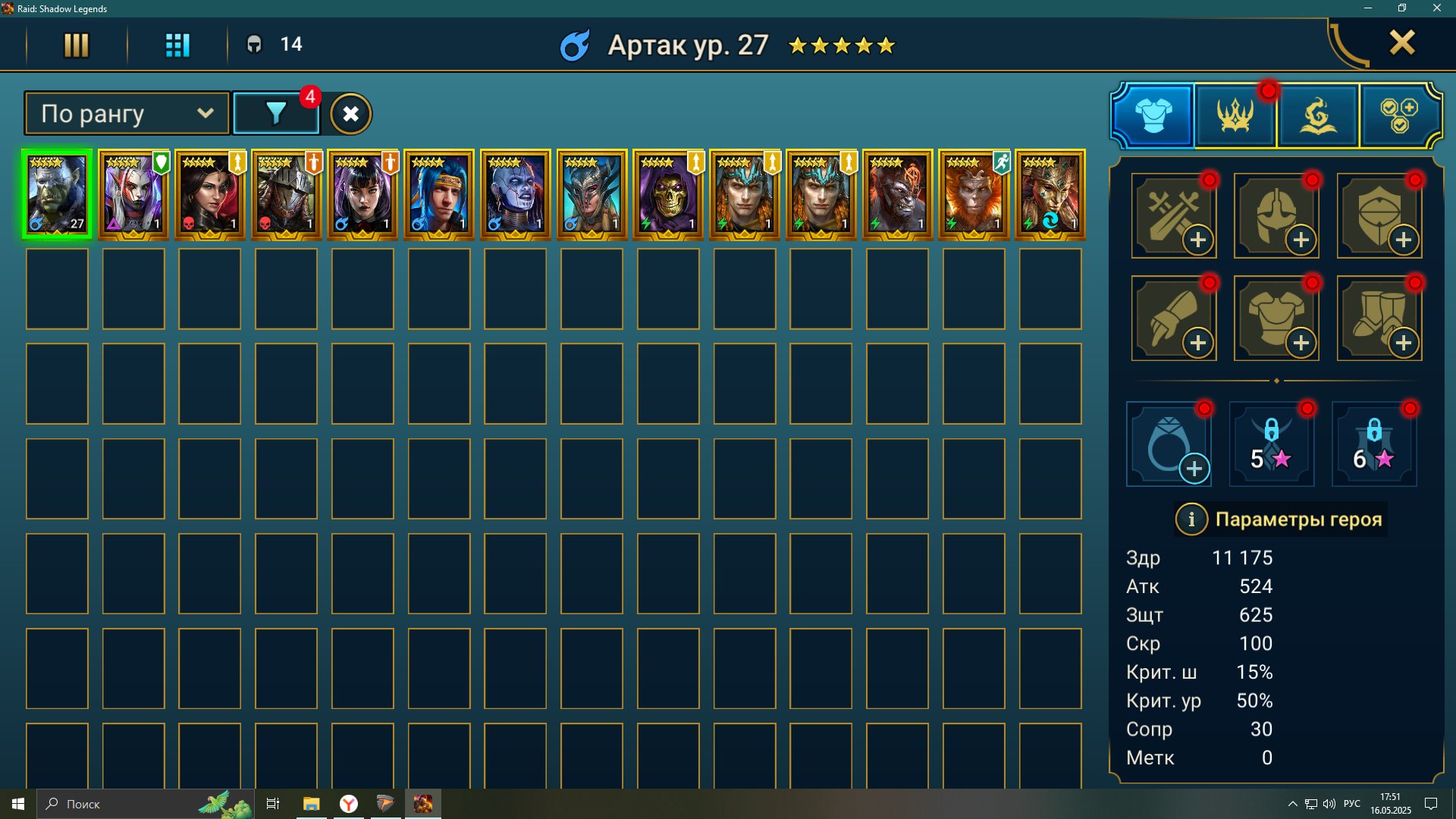The width and height of the screenshot is (1456, 819).
Task: Select the armor equipment tab
Action: point(1153,115)
